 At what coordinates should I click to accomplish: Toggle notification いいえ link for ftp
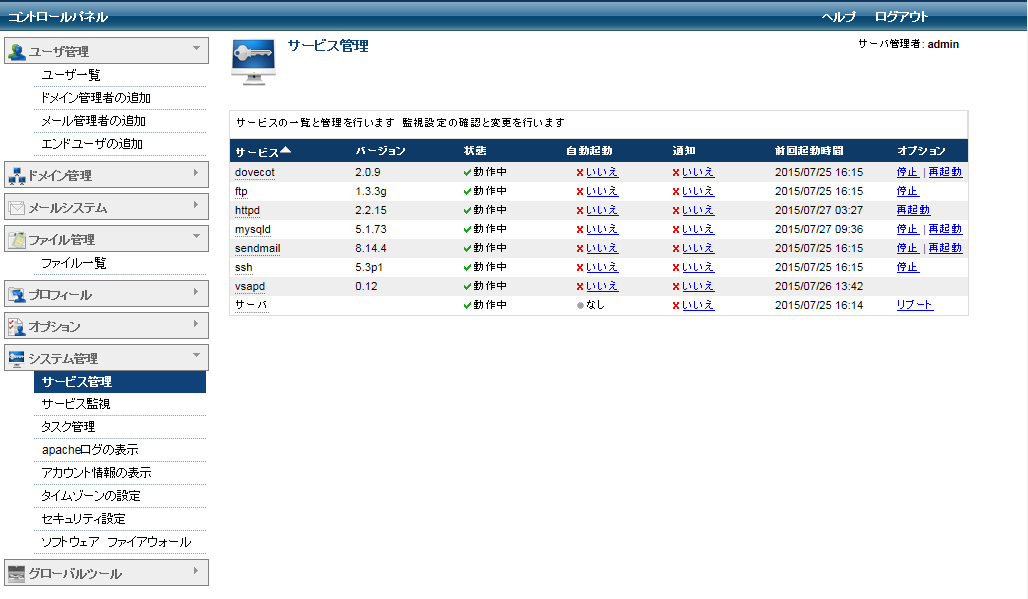coord(698,191)
